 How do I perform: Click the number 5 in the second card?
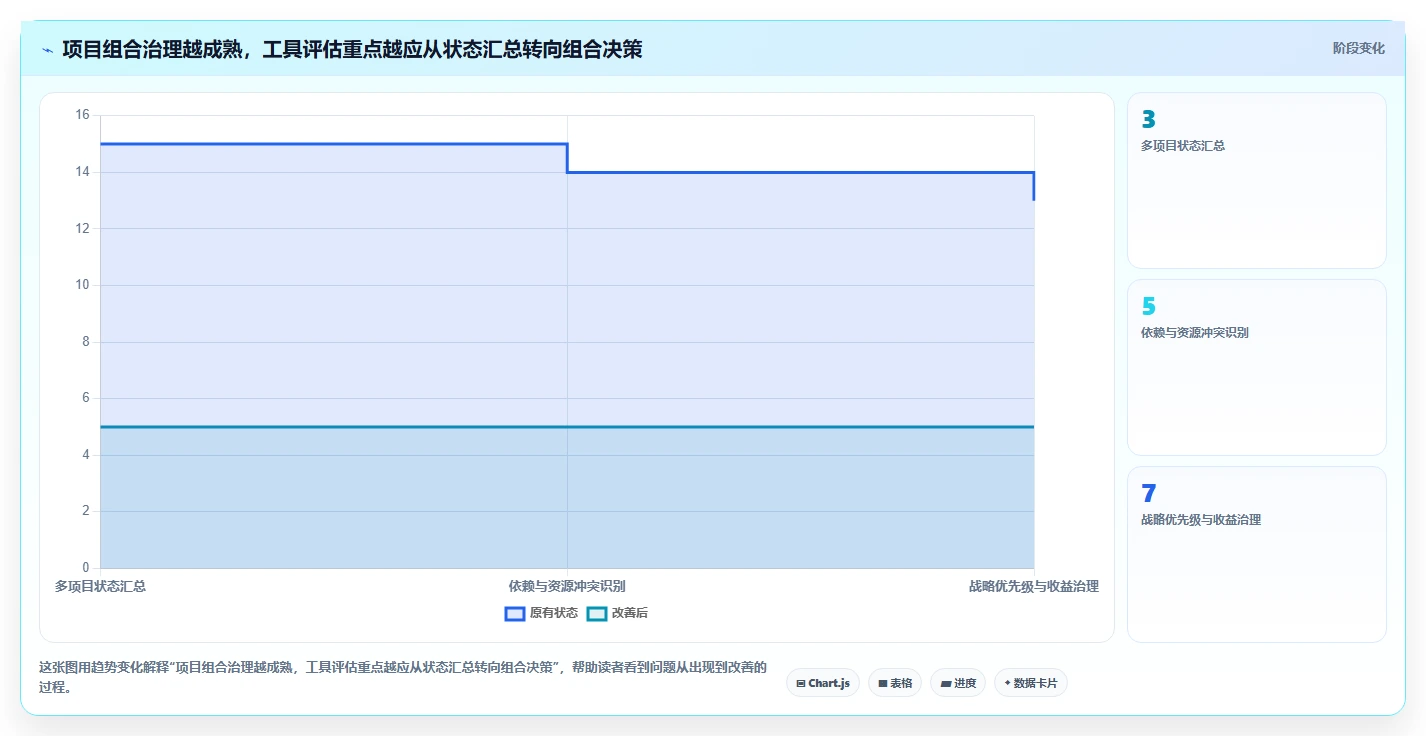[x=1148, y=307]
